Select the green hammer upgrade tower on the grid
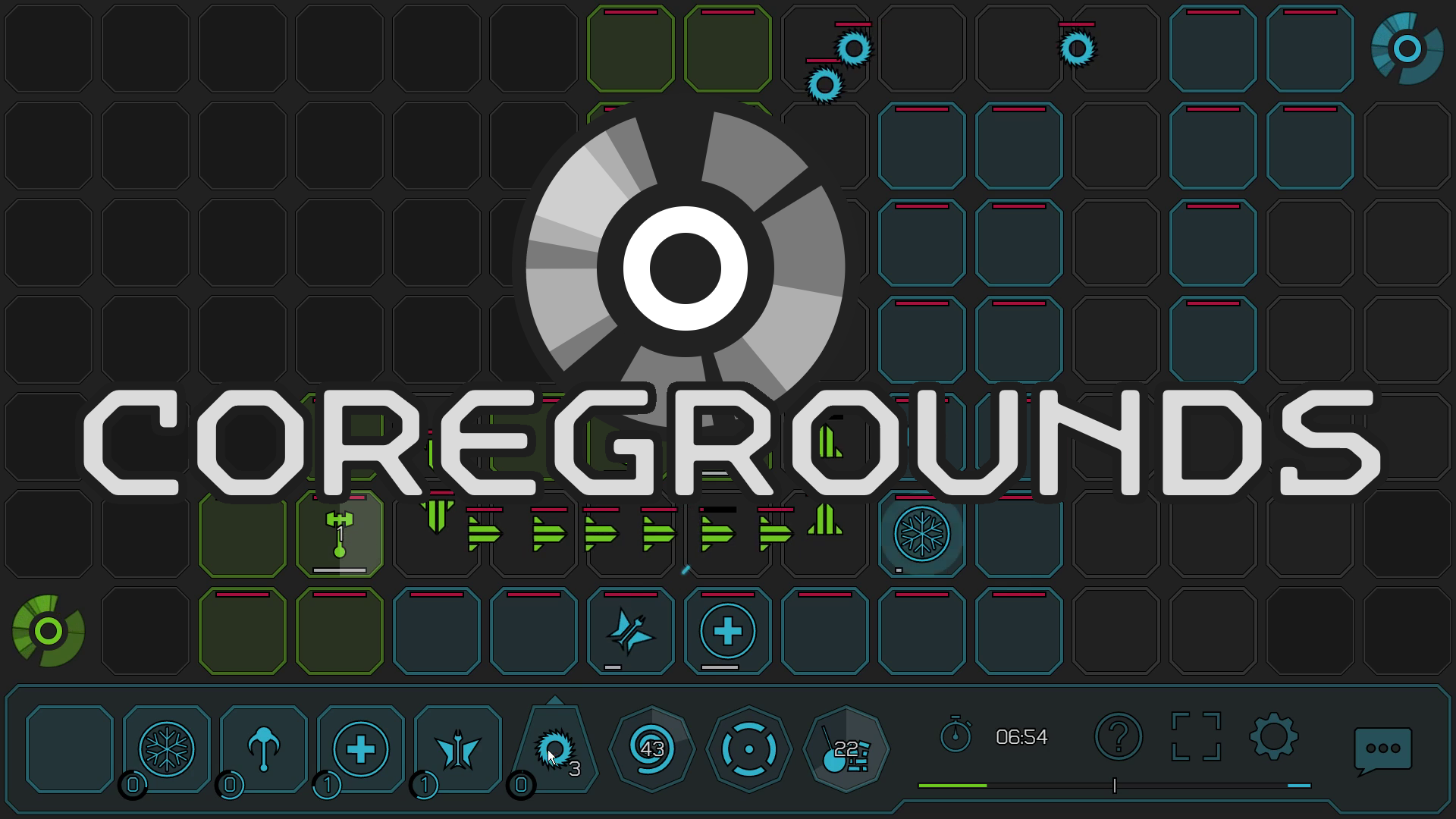The image size is (1456, 819). 340,535
